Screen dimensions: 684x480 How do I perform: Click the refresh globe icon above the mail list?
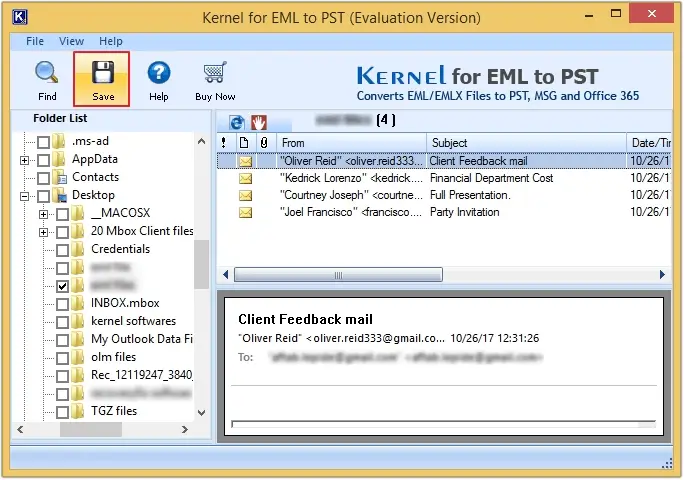click(x=237, y=123)
